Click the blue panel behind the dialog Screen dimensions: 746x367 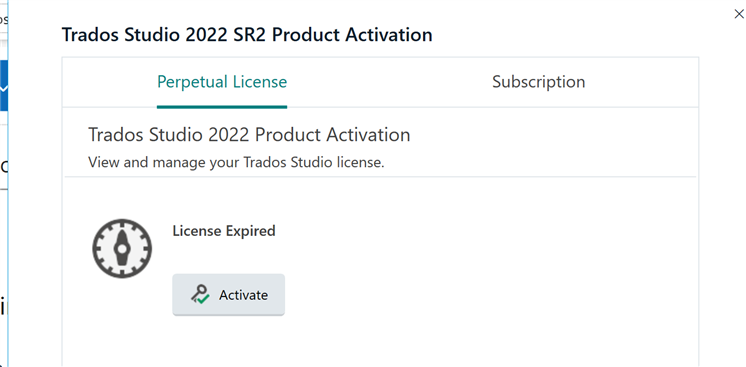click(x=4, y=85)
